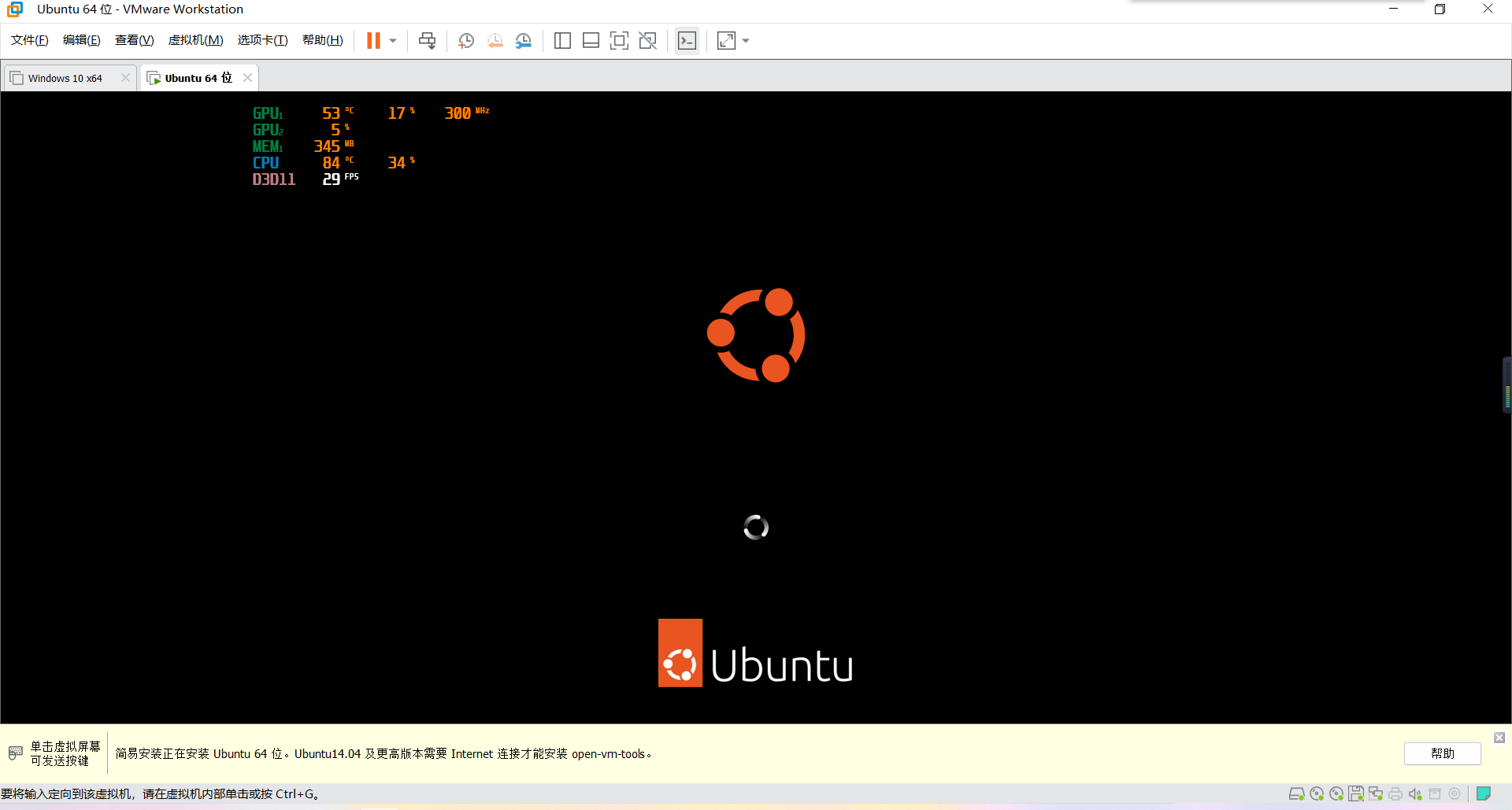Image resolution: width=1512 pixels, height=810 pixels.
Task: Open the 虚拟机(M) menu
Action: click(x=196, y=40)
